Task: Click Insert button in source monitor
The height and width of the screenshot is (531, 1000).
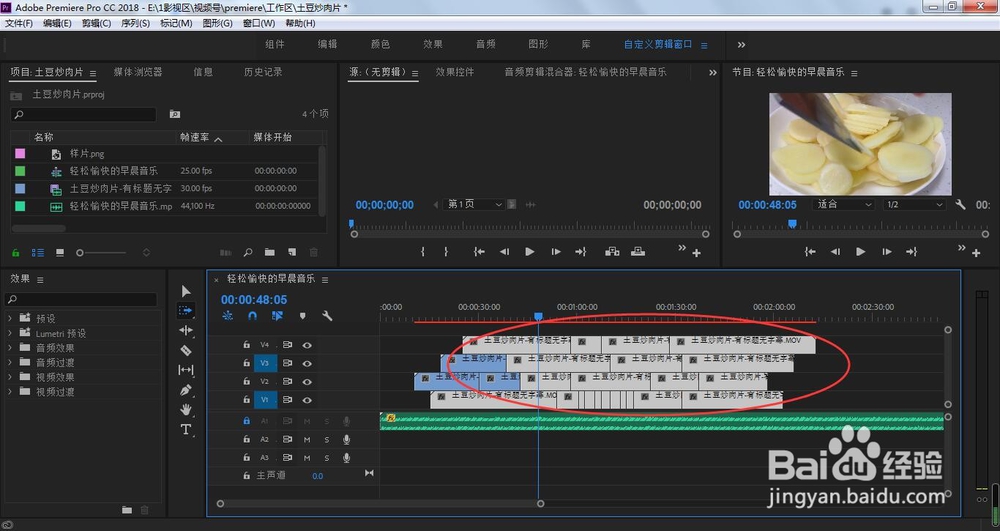Action: [612, 252]
